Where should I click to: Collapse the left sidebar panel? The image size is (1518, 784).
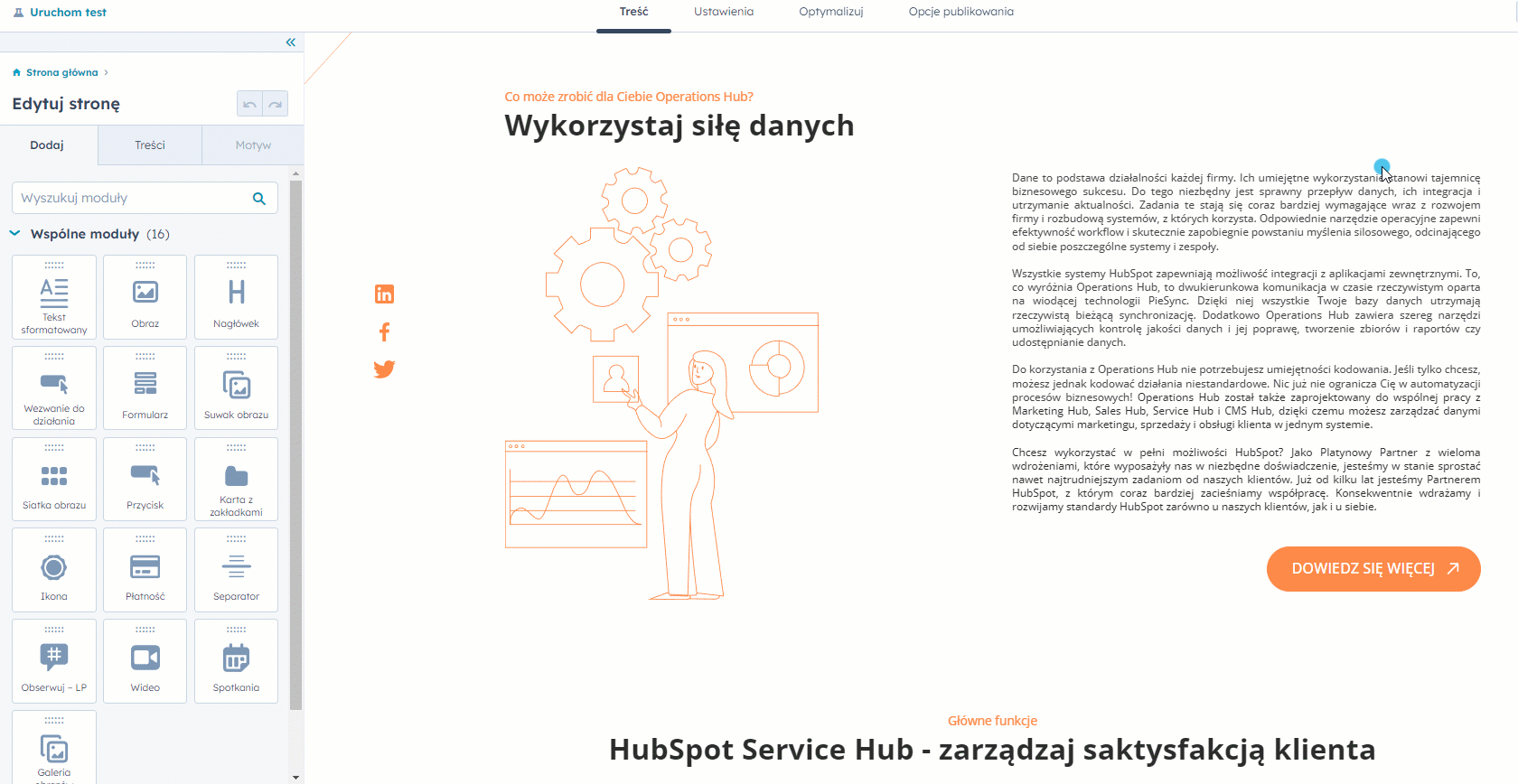tap(291, 42)
